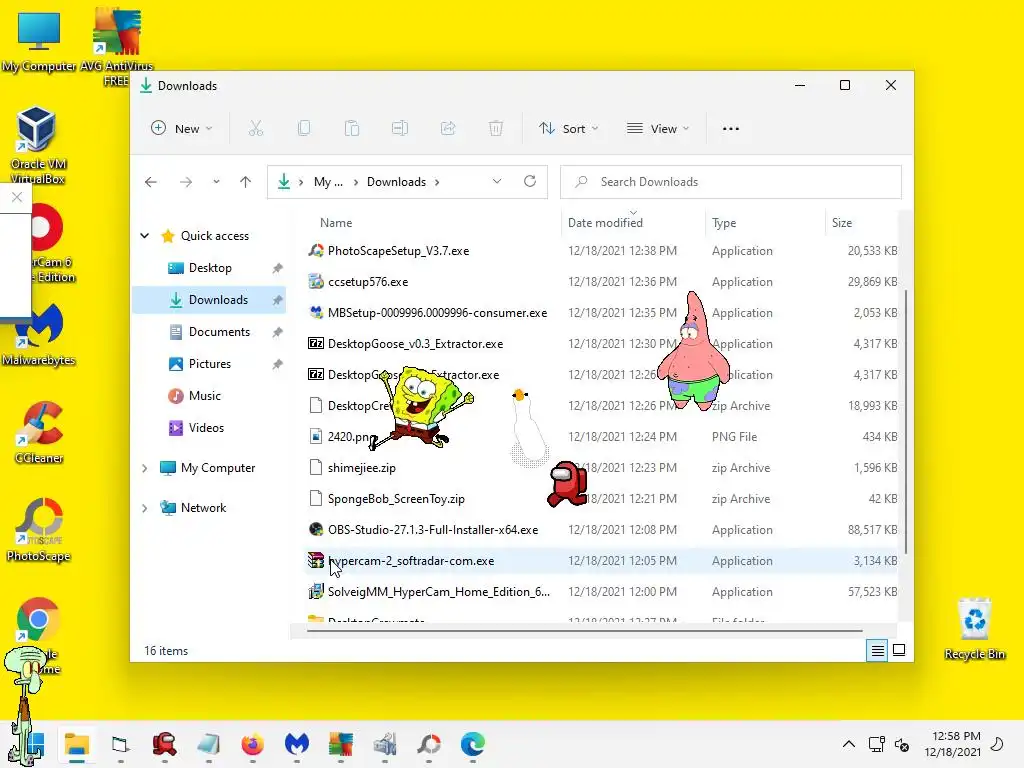Viewport: 1024px width, 768px height.
Task: Select Pictures in navigation pane
Action: [209, 364]
